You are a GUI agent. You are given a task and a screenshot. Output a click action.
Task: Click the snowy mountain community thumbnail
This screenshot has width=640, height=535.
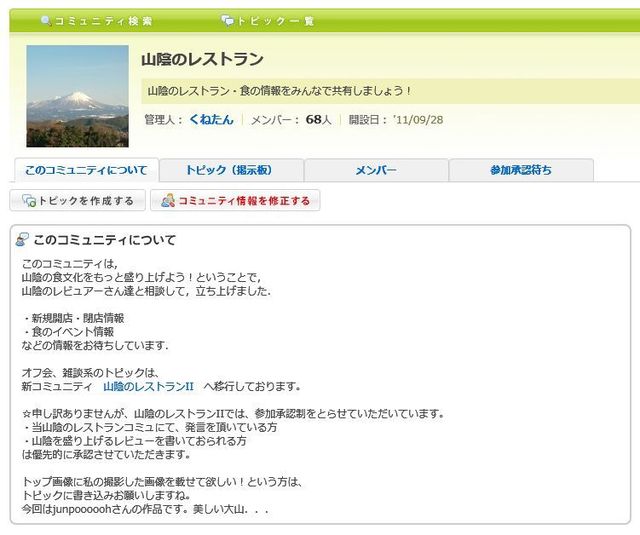[77, 96]
